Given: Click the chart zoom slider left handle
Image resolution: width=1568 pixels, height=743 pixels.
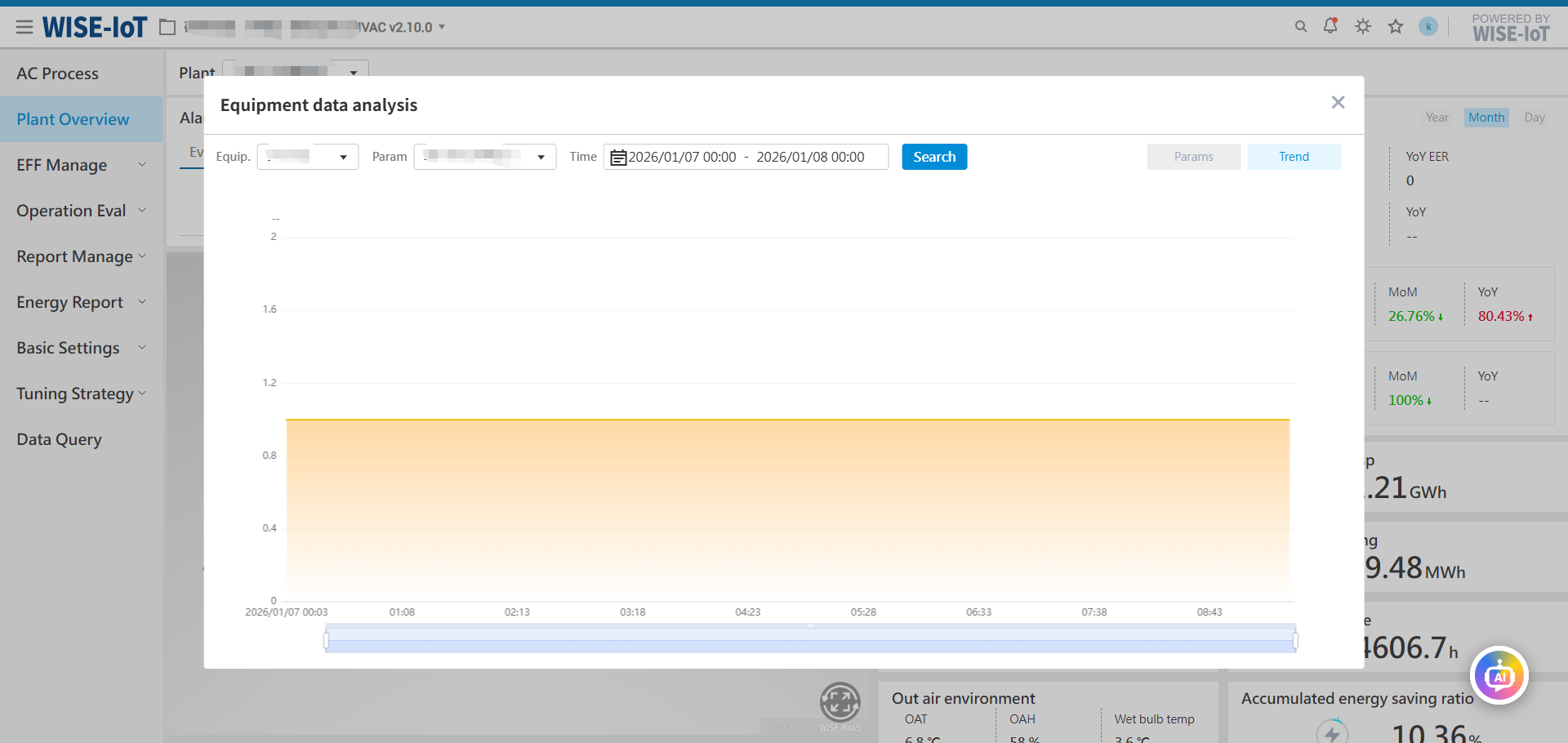Looking at the screenshot, I should 327,640.
